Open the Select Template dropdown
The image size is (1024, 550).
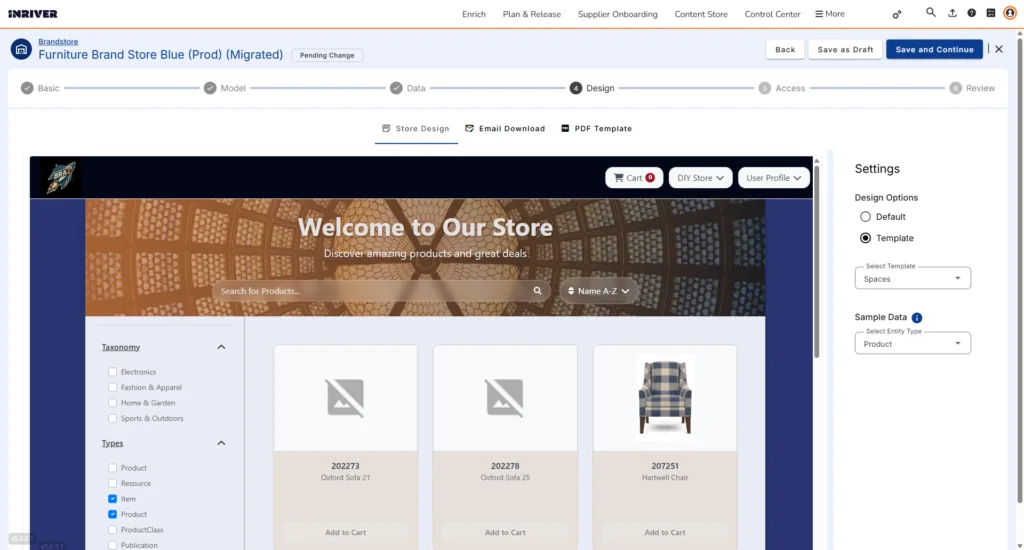[912, 278]
